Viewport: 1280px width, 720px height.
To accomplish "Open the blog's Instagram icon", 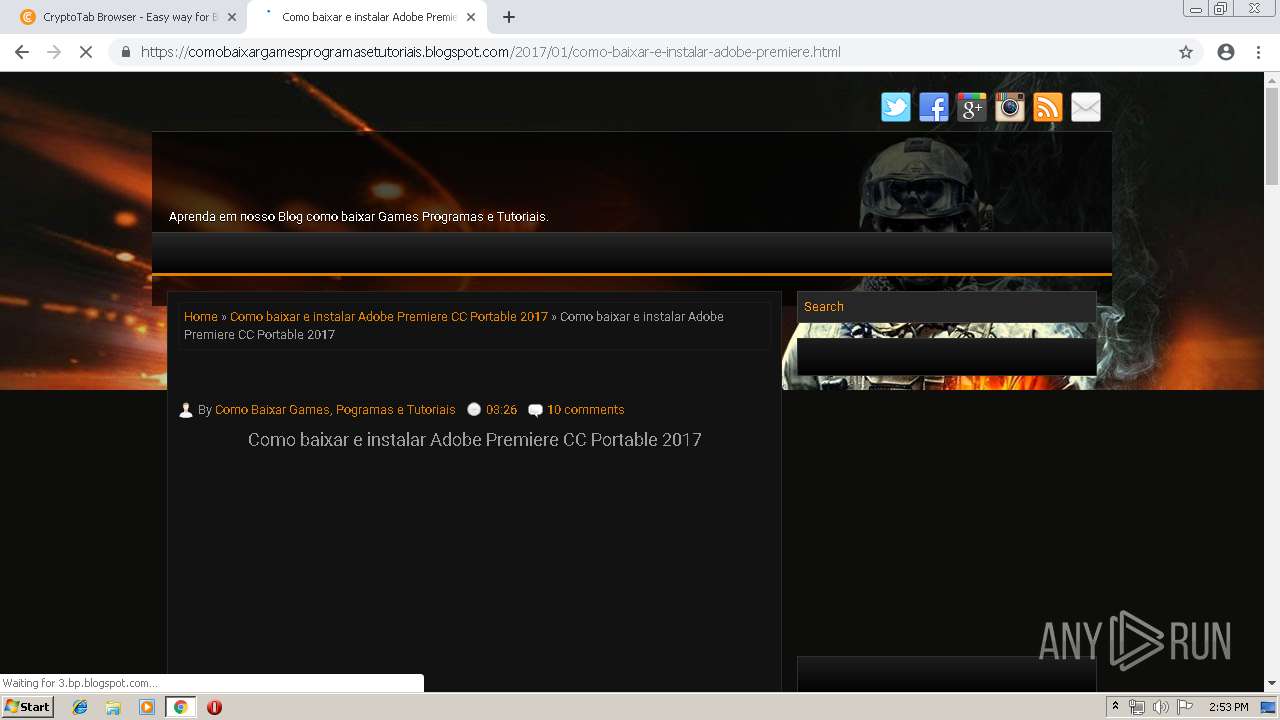I will coord(1010,107).
